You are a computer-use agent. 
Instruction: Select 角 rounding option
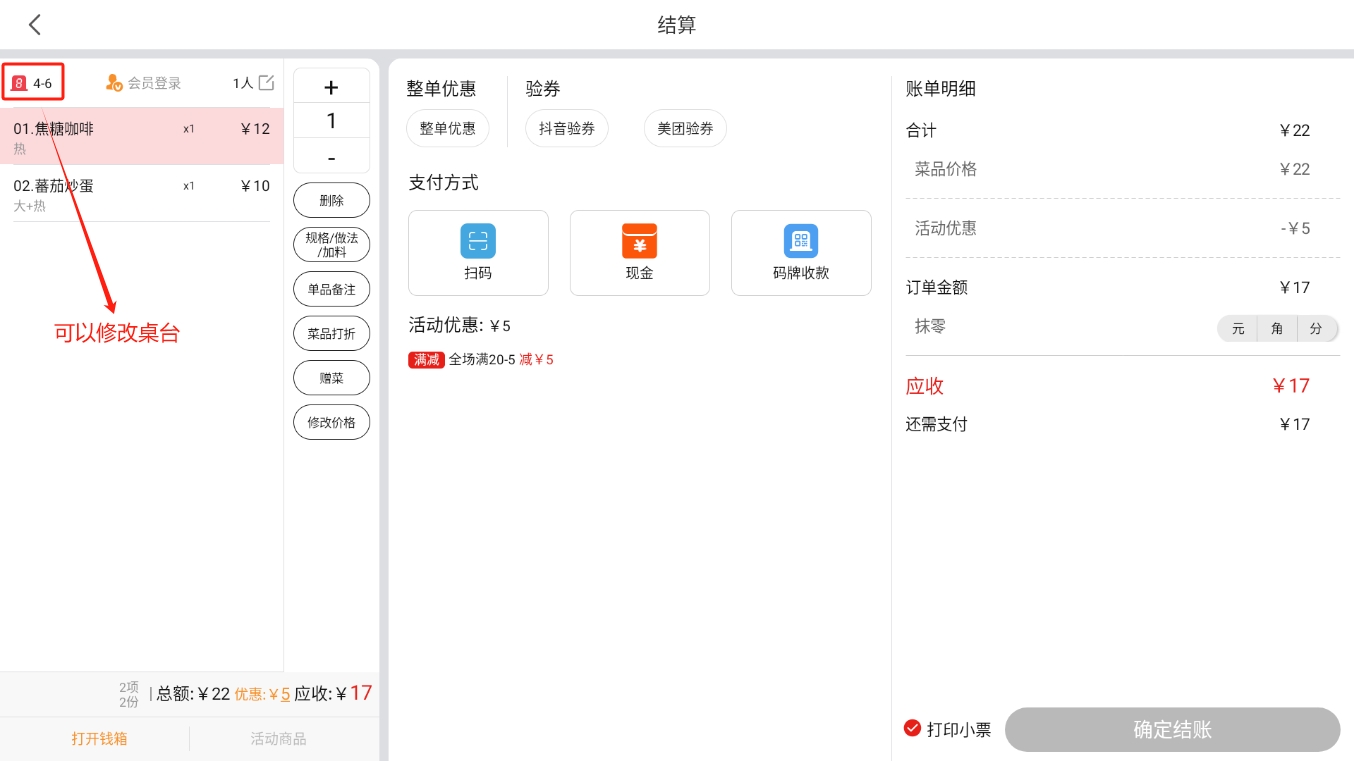pyautogui.click(x=1277, y=328)
